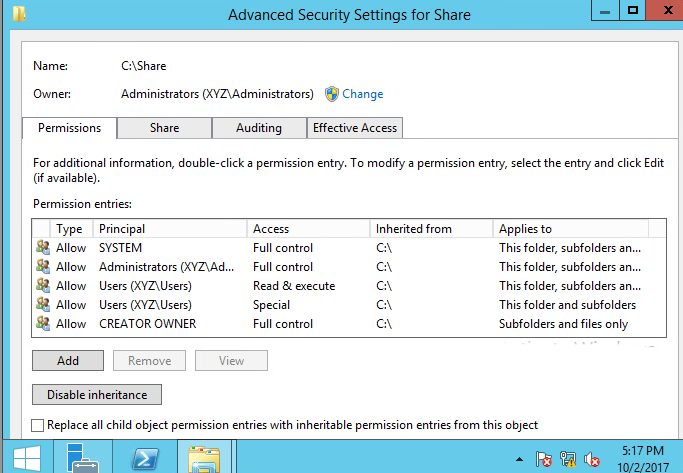Sort entries by the Principal column header

170,229
